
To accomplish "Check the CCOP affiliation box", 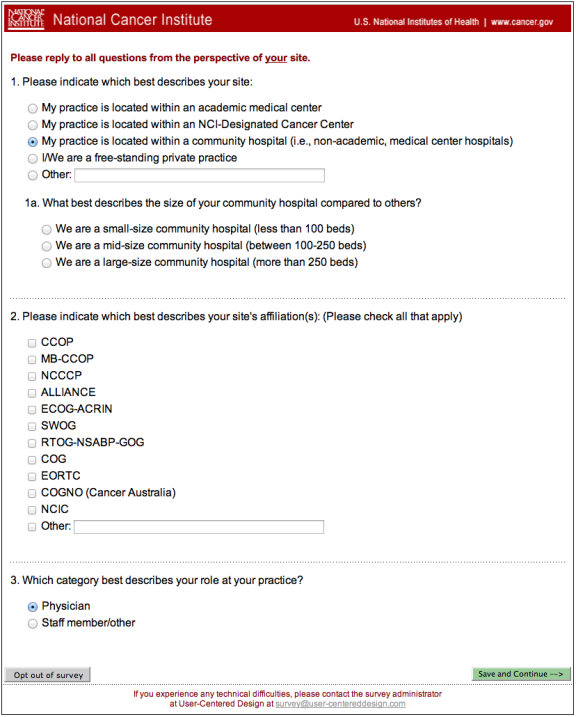I will 32,343.
